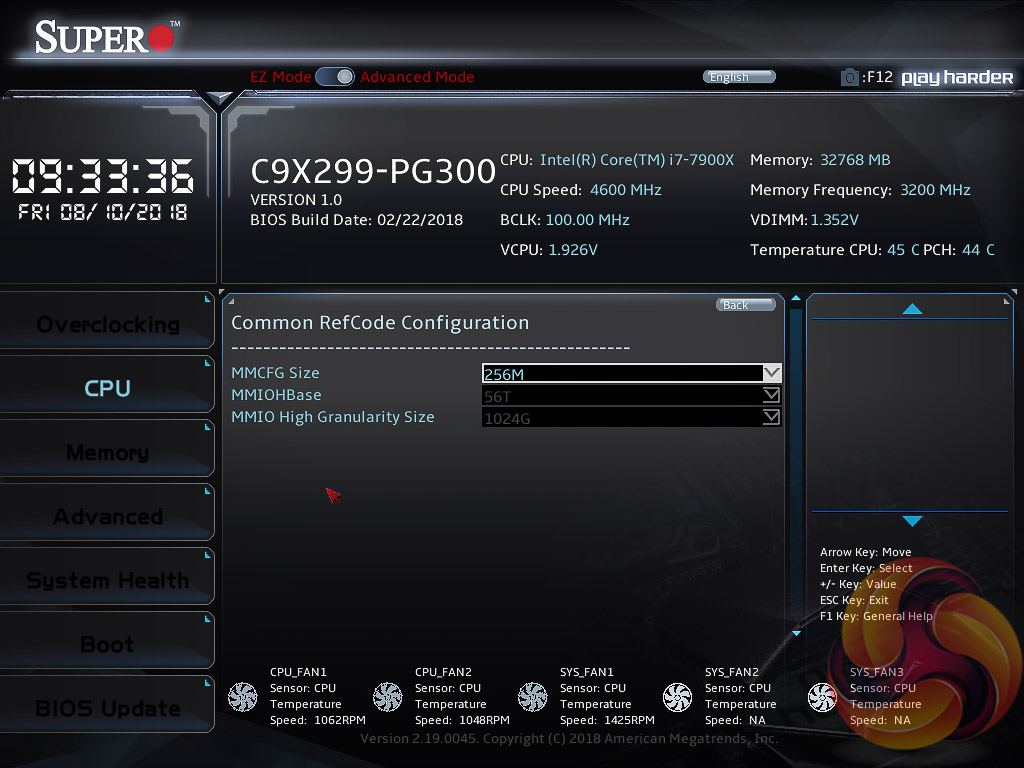Select the MMCFG Size label
The width and height of the screenshot is (1024, 768).
tap(275, 373)
